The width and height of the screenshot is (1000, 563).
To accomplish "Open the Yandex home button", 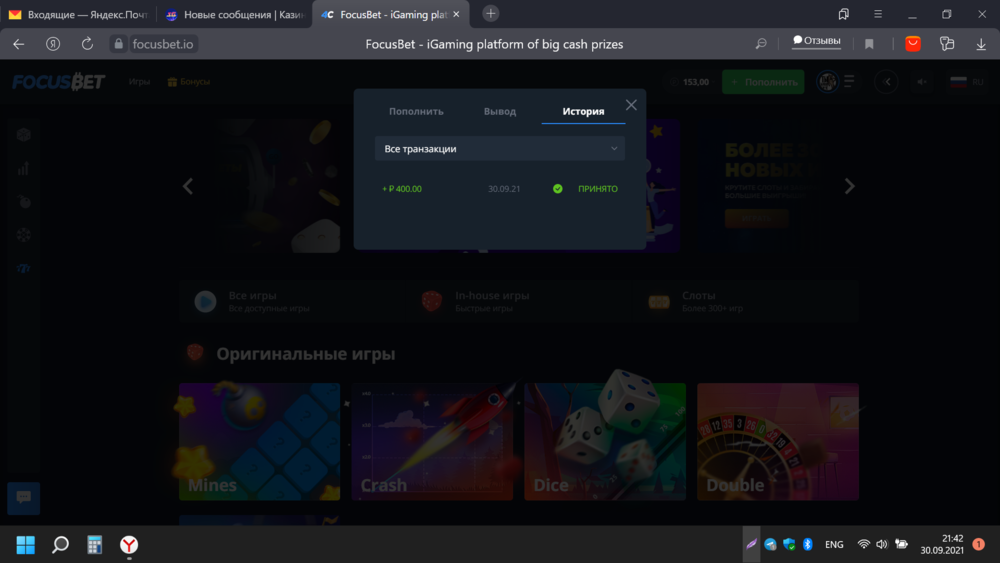I will (x=53, y=44).
